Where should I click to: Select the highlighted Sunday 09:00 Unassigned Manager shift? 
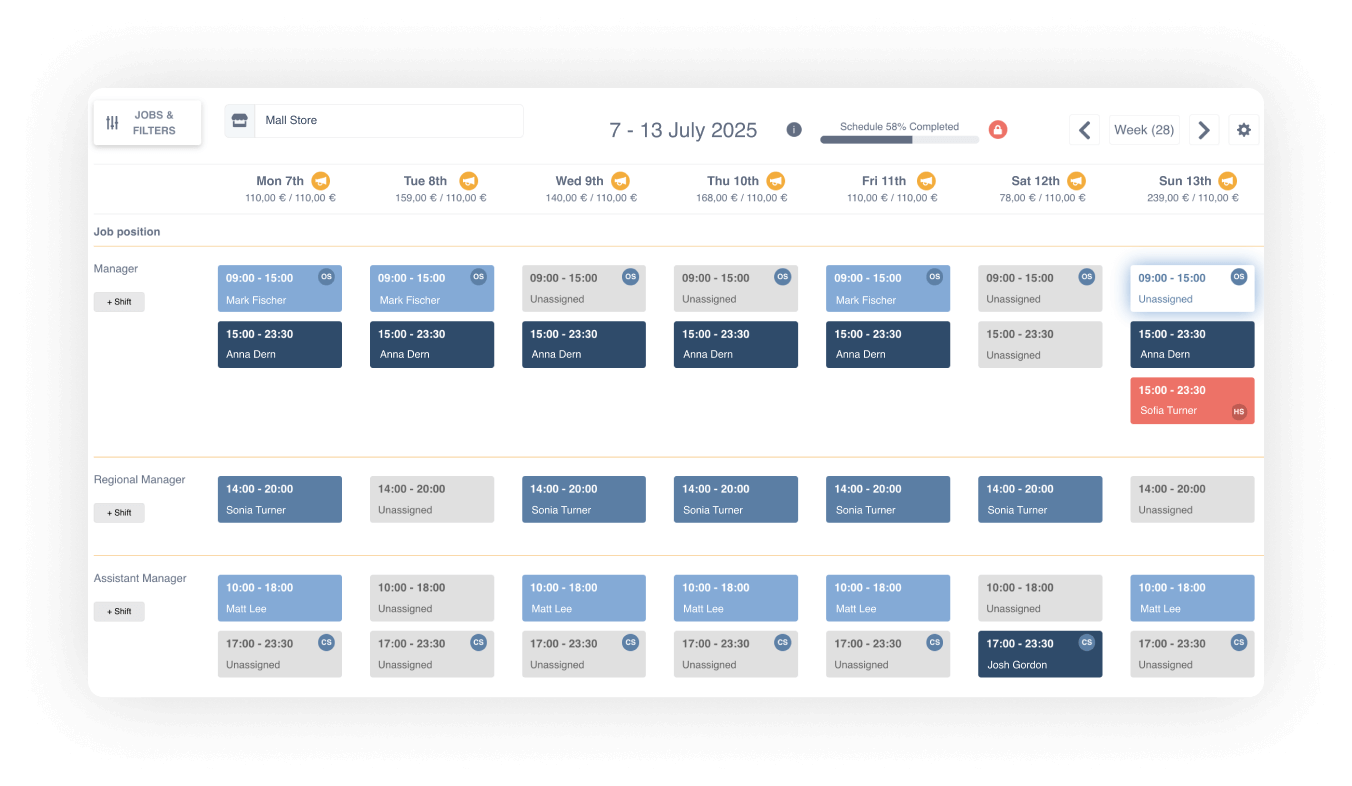[1192, 288]
